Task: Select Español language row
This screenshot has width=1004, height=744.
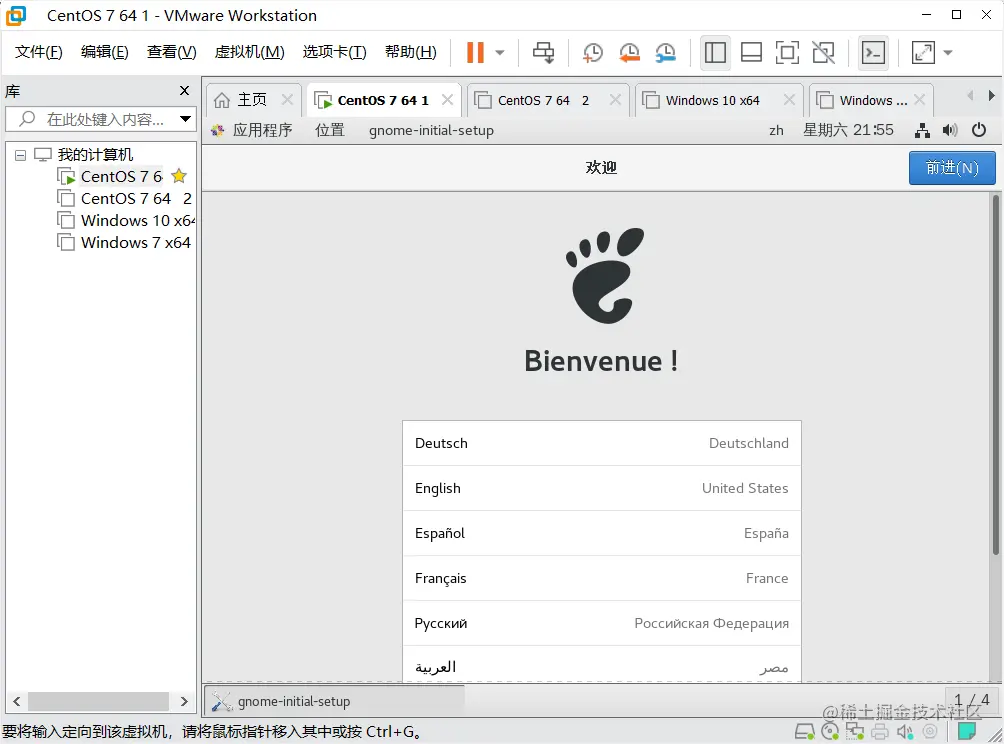Action: coord(602,533)
